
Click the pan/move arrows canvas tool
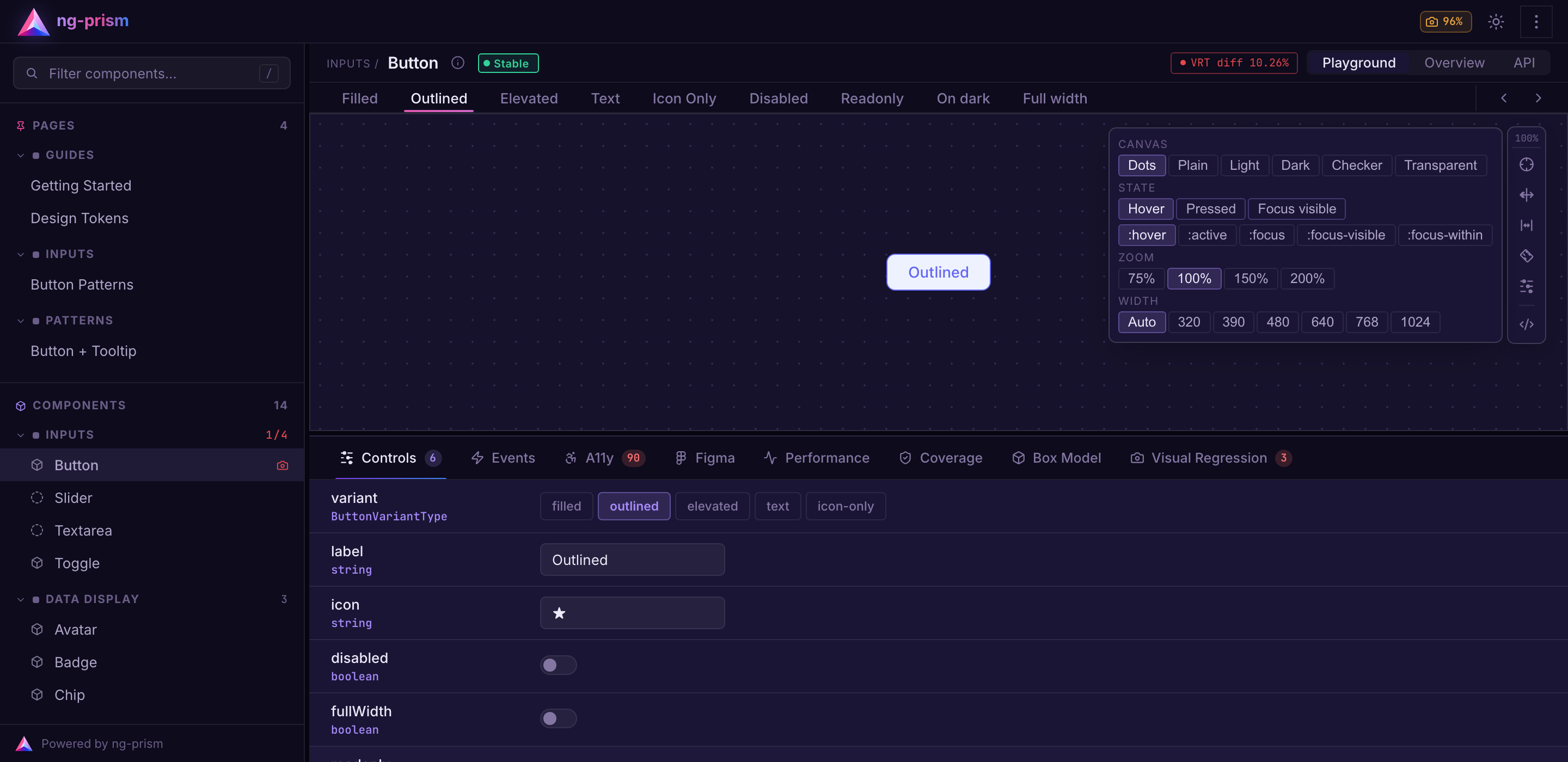(x=1526, y=195)
